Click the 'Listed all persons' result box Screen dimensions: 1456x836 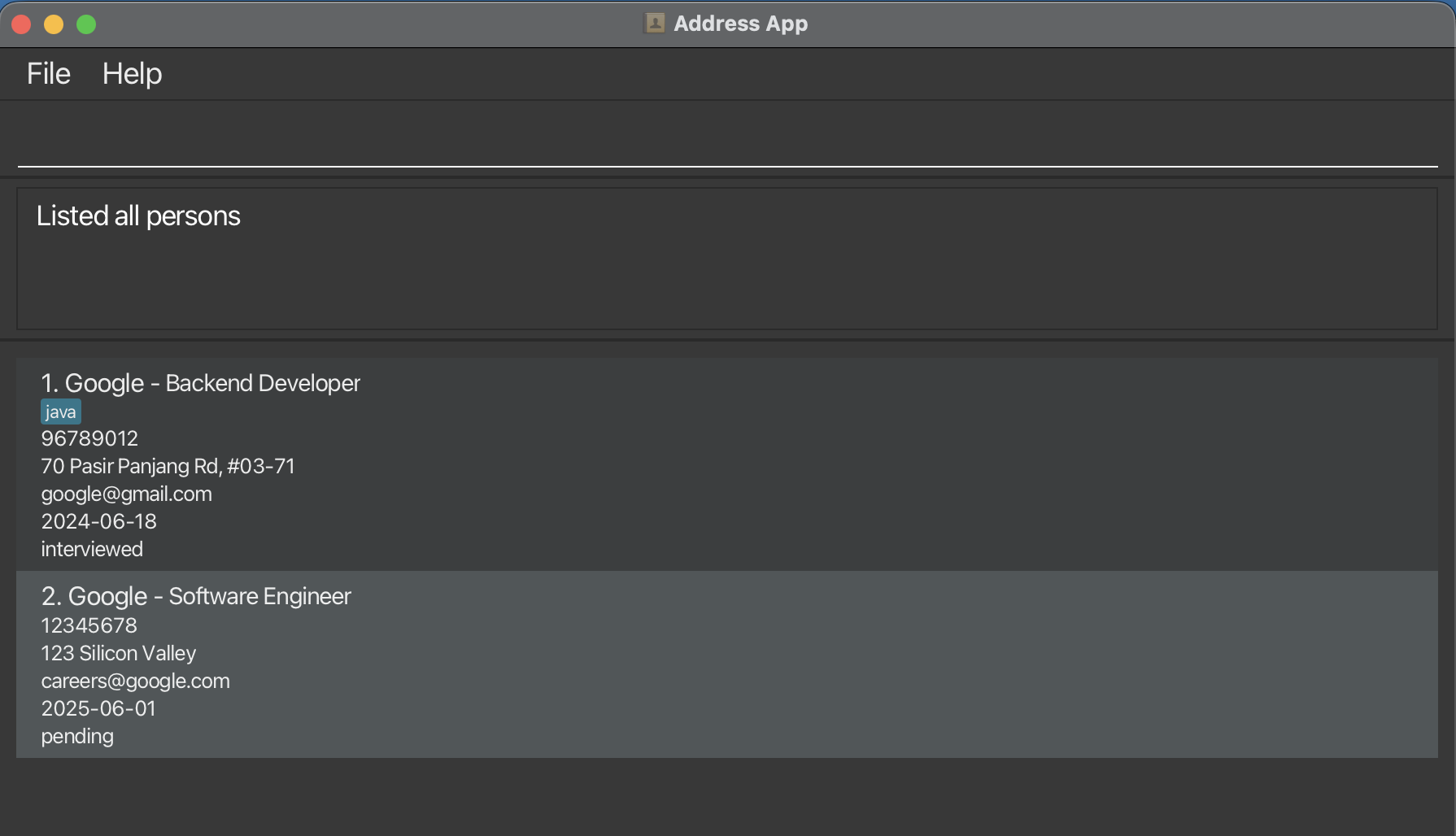[x=727, y=259]
